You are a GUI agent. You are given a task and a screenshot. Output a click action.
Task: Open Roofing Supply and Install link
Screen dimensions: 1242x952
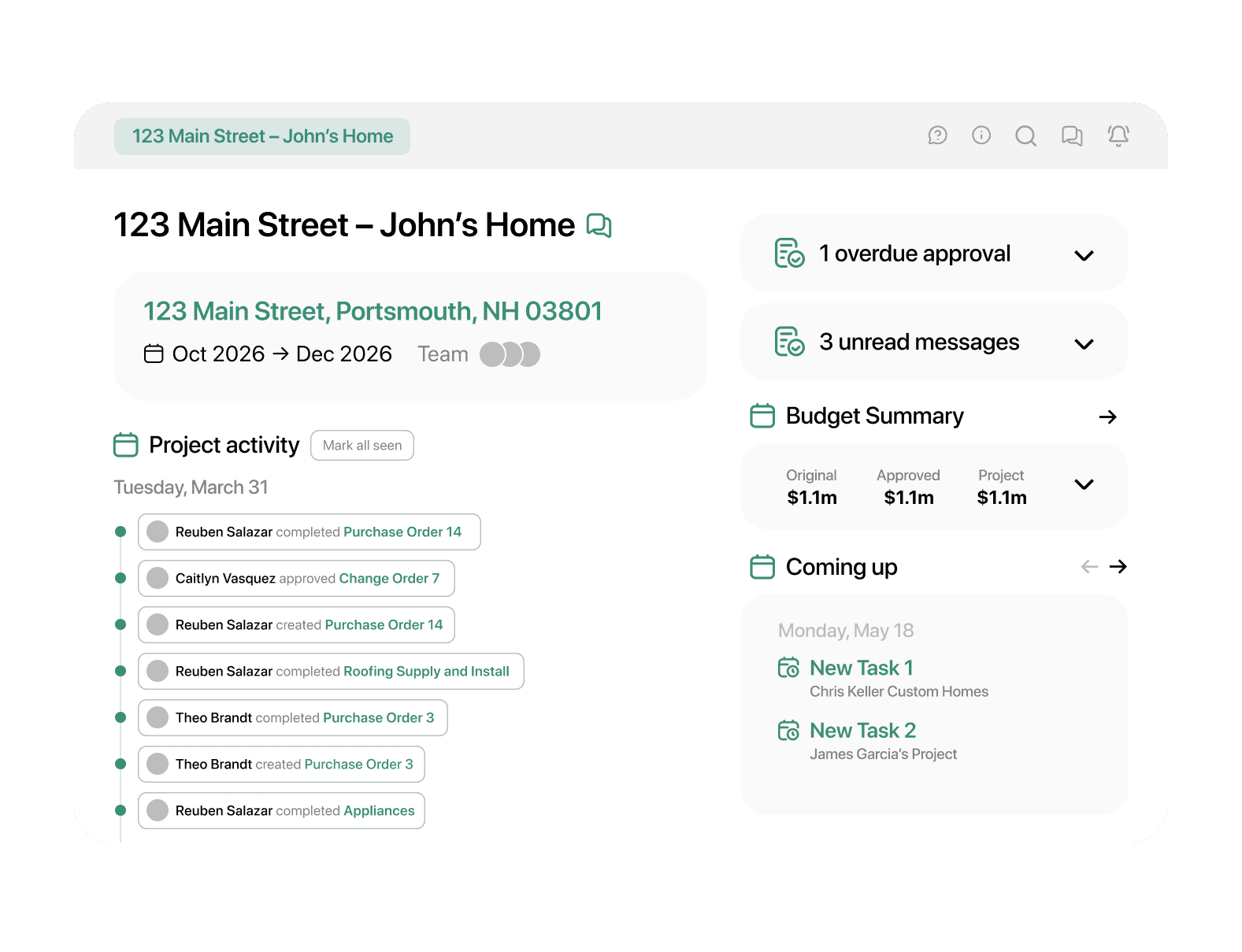426,671
